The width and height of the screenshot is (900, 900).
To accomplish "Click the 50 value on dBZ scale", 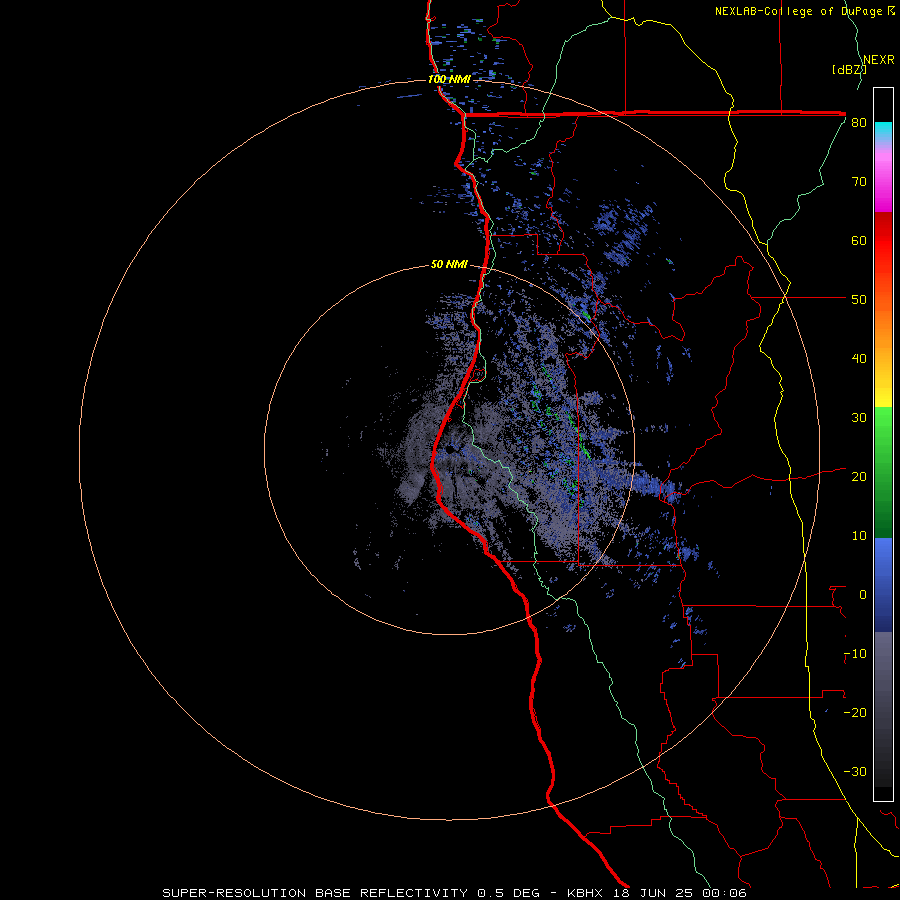I will (x=859, y=300).
